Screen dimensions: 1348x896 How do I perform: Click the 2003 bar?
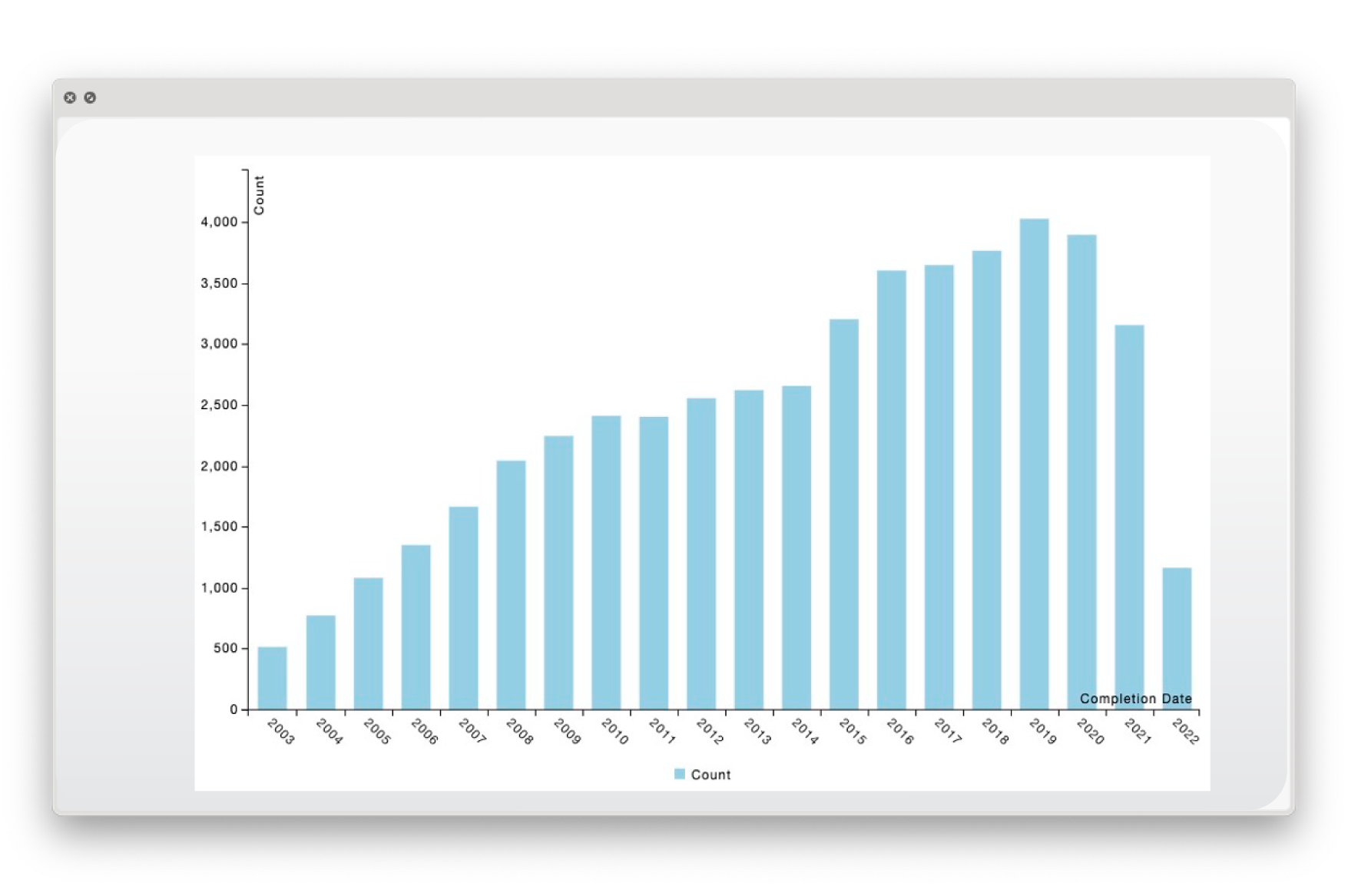pyautogui.click(x=272, y=678)
